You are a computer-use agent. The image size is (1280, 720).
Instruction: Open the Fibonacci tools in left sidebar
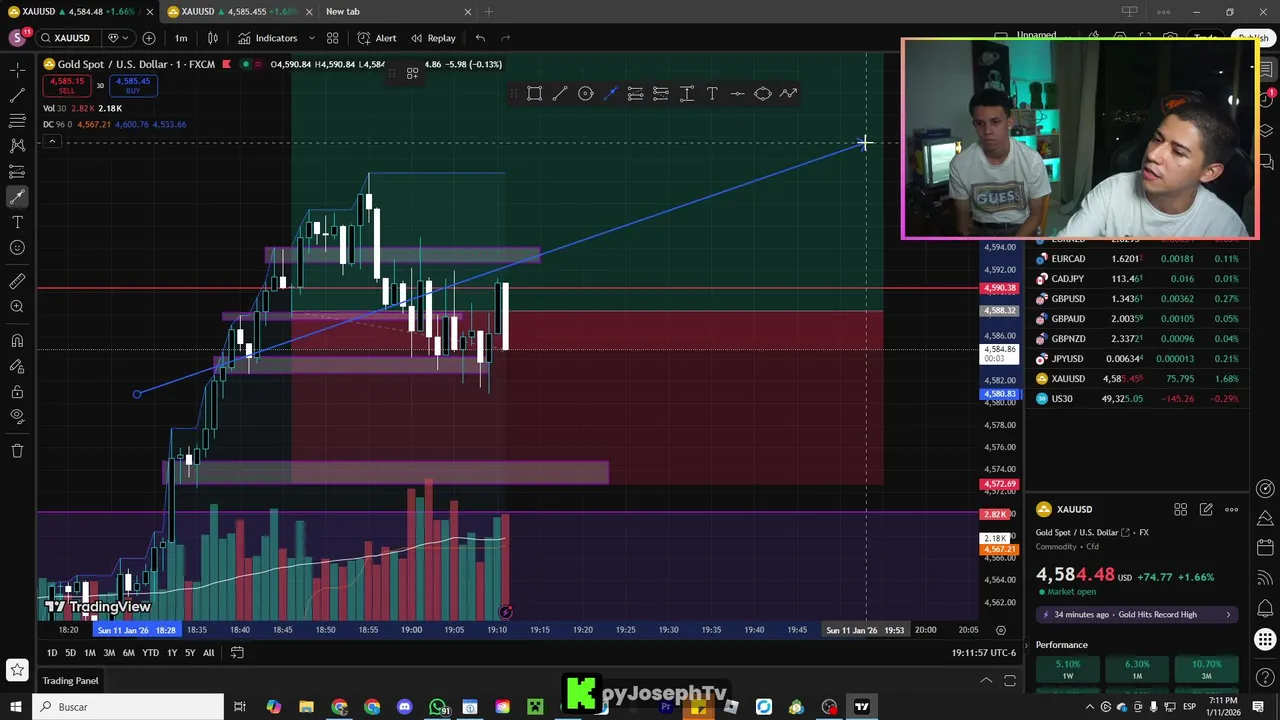tap(17, 120)
